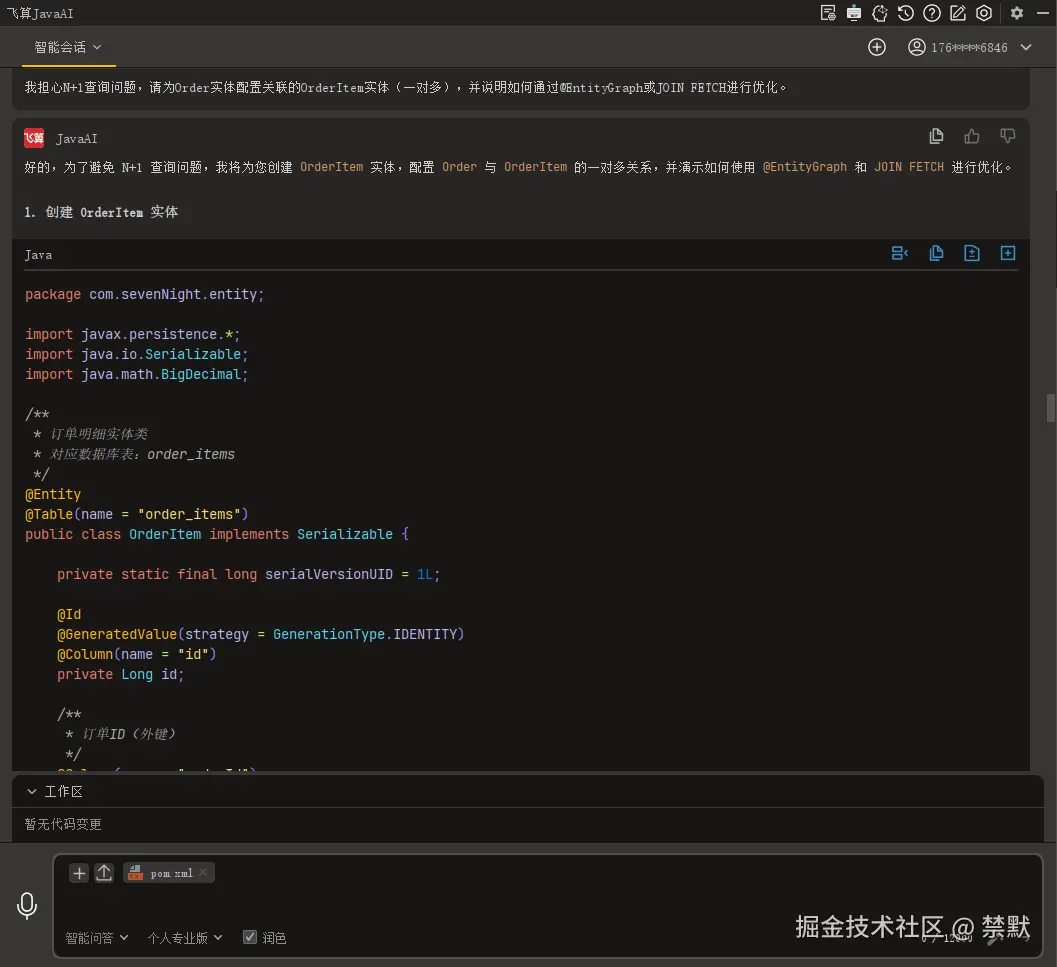This screenshot has width=1057, height=967.
Task: Click the user avatar icon next to 176****6846
Action: (x=916, y=47)
